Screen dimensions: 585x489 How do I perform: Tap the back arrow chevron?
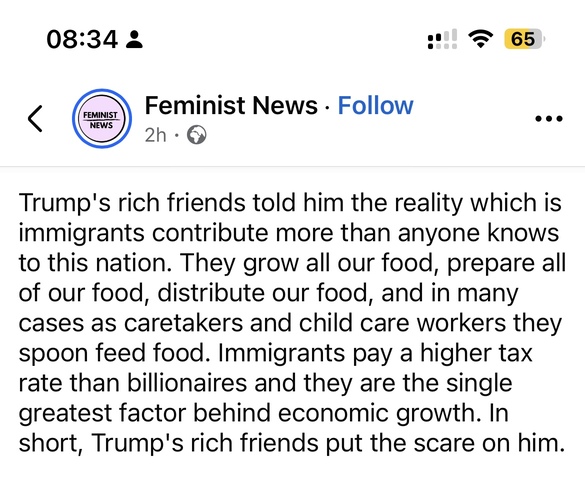tap(35, 119)
